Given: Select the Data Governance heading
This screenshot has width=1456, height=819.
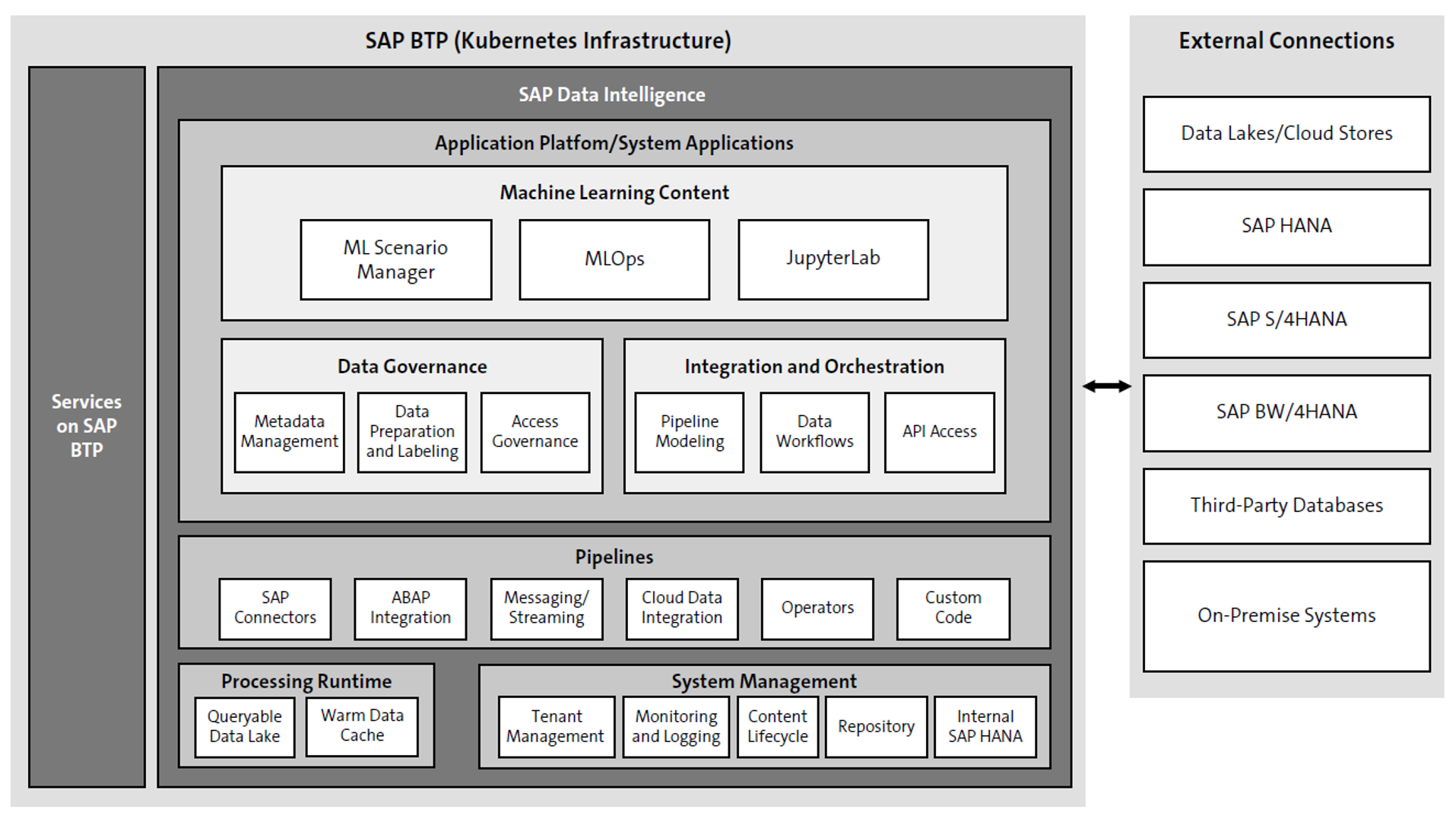Looking at the screenshot, I should [412, 367].
